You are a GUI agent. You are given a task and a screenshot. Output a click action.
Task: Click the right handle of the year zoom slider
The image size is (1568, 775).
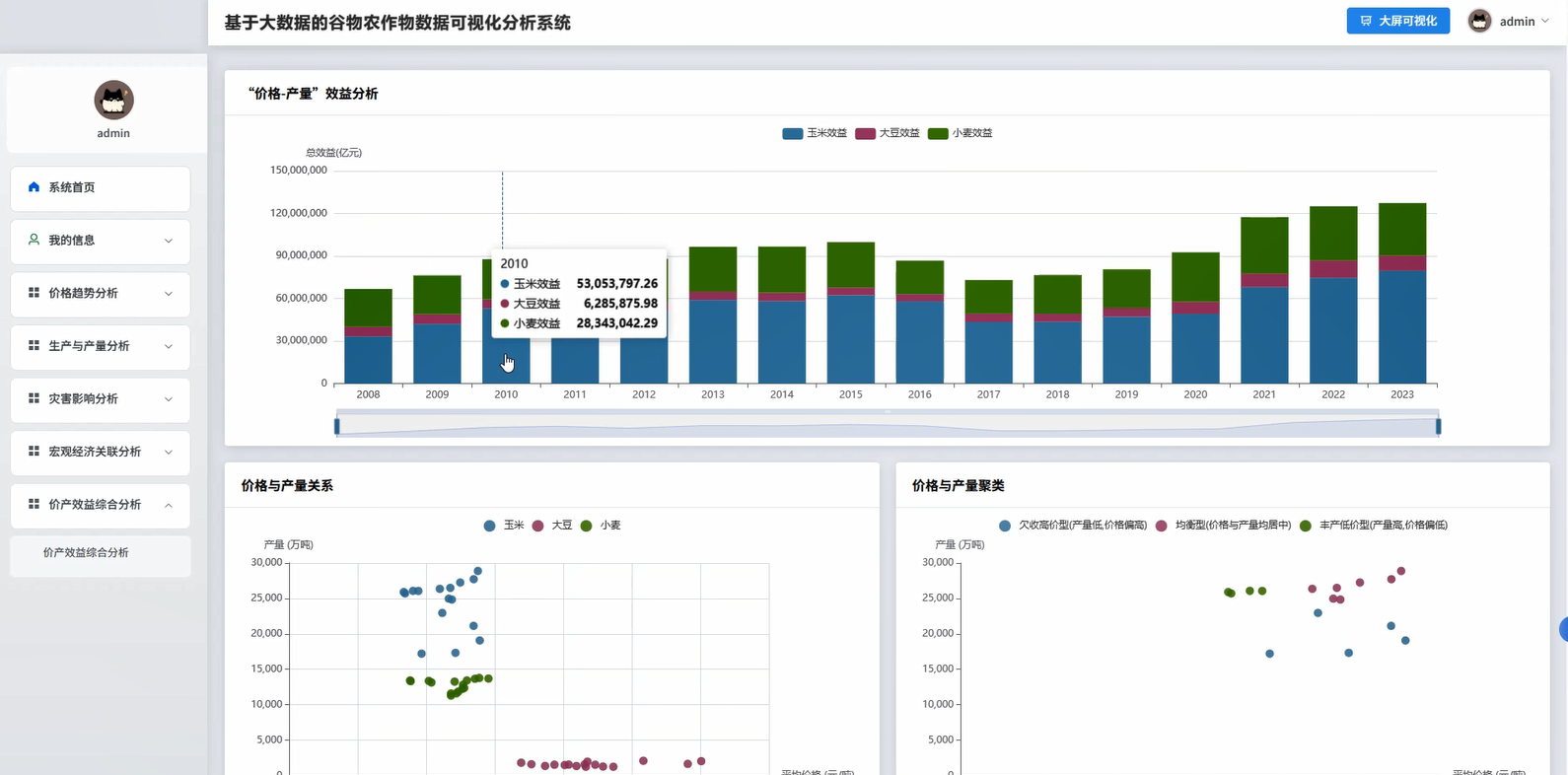(x=1438, y=426)
